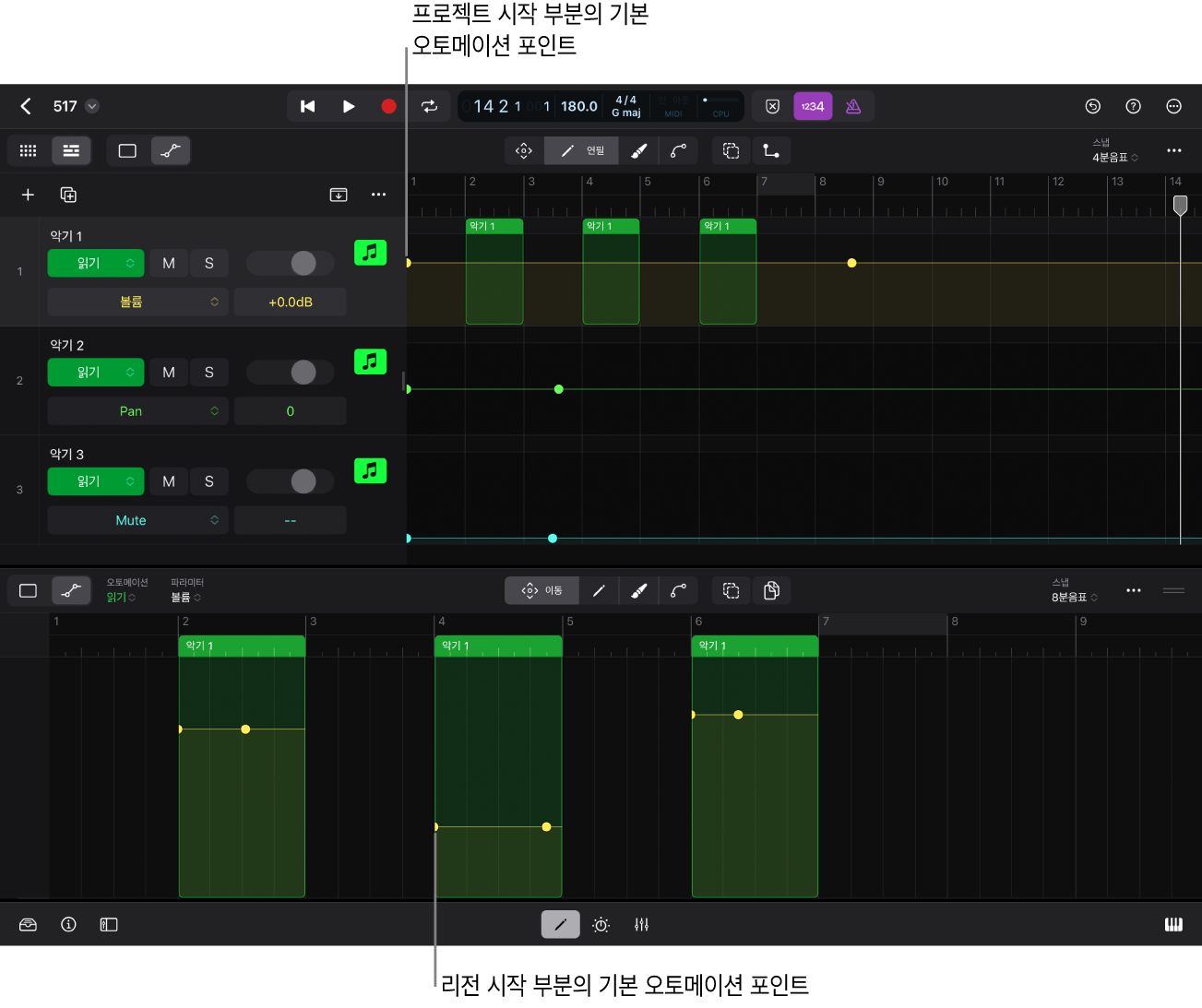Click the tempo value 180.0
Viewport: 1202px width, 1008px height.
pyautogui.click(x=579, y=106)
